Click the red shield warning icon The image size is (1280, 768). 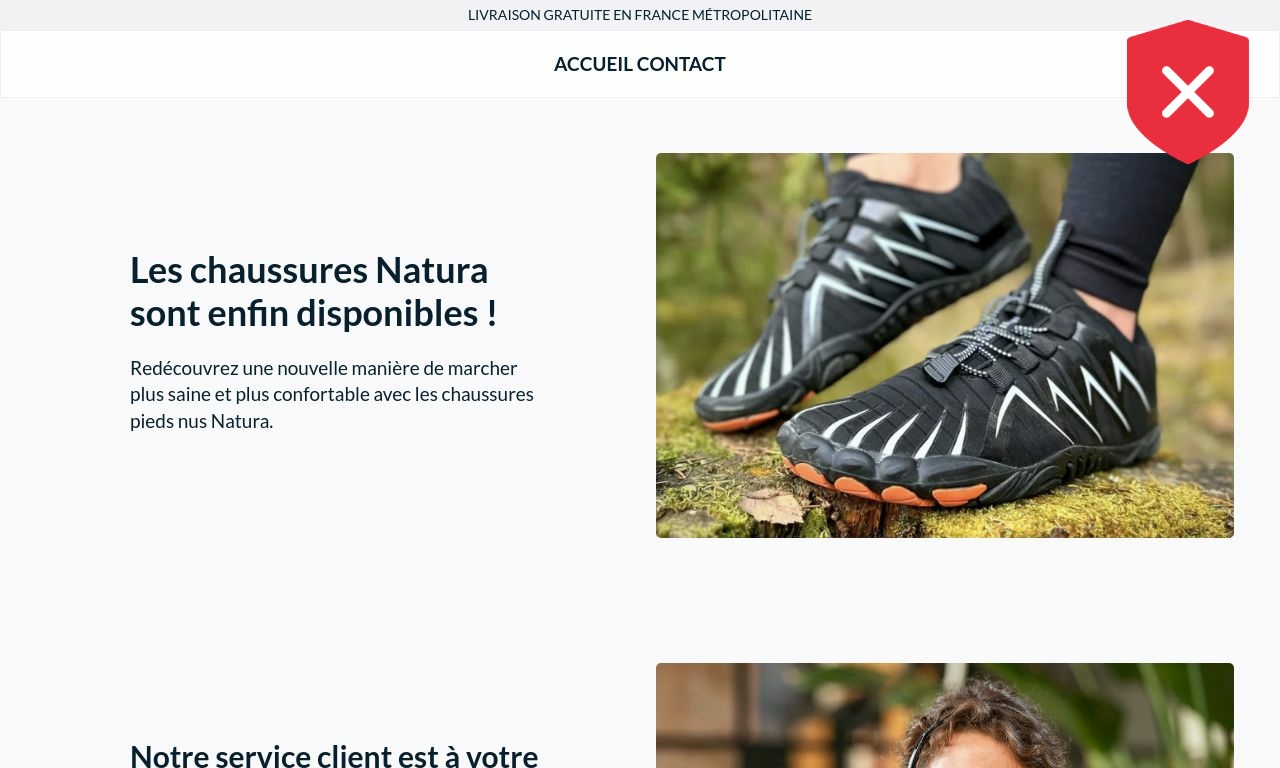(1188, 91)
